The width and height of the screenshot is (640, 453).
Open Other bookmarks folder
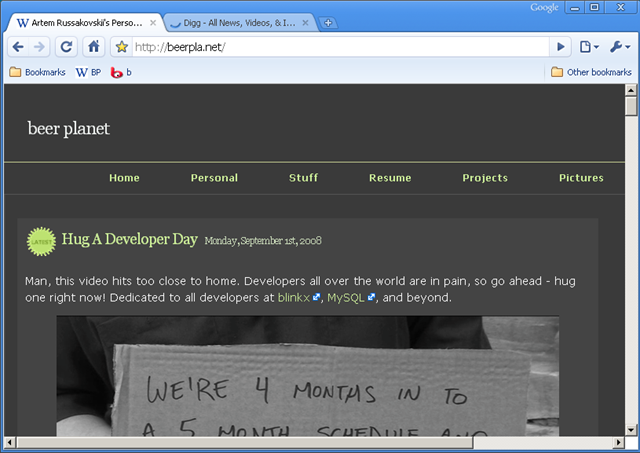click(591, 72)
